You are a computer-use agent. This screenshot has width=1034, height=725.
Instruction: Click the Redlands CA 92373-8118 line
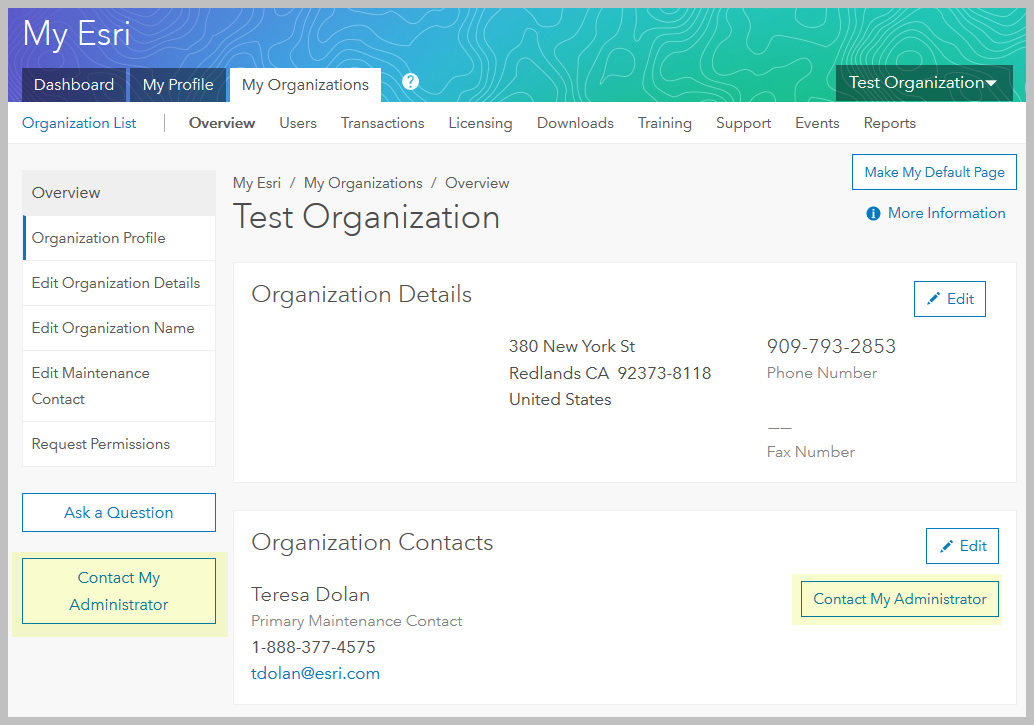[x=610, y=373]
